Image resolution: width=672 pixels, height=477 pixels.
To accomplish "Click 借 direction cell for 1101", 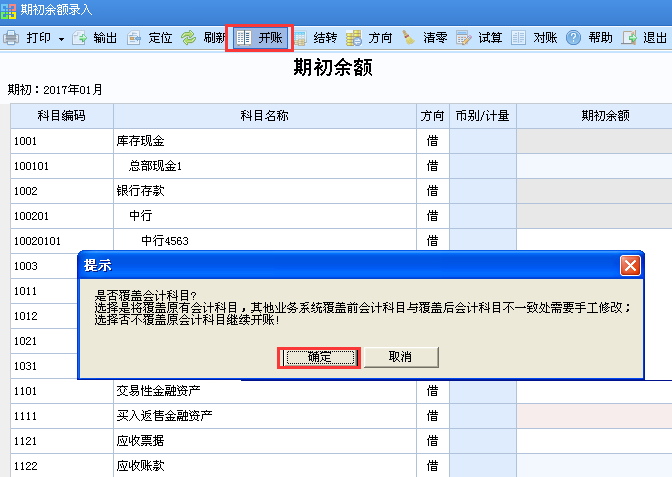I will point(432,391).
